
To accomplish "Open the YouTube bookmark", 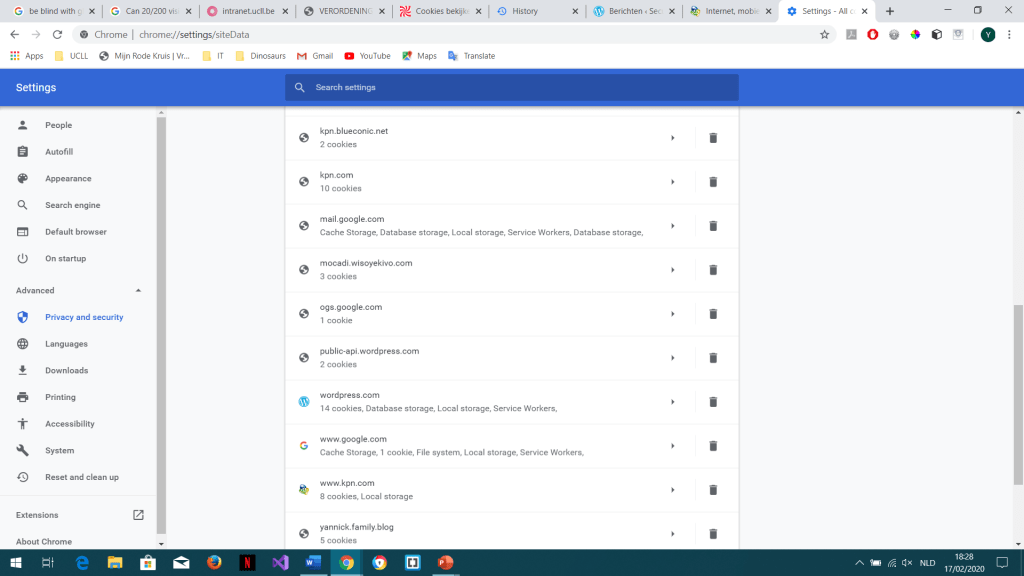I will tap(367, 56).
